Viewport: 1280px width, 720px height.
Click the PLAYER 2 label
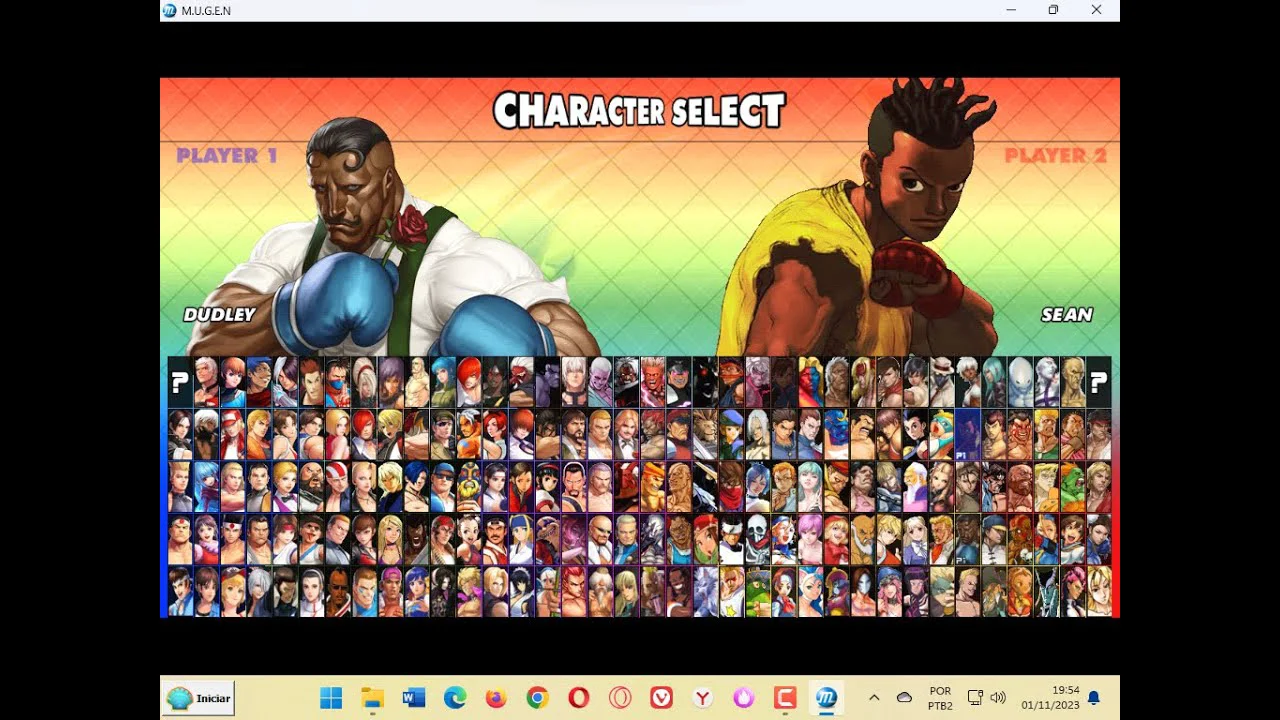point(1055,155)
